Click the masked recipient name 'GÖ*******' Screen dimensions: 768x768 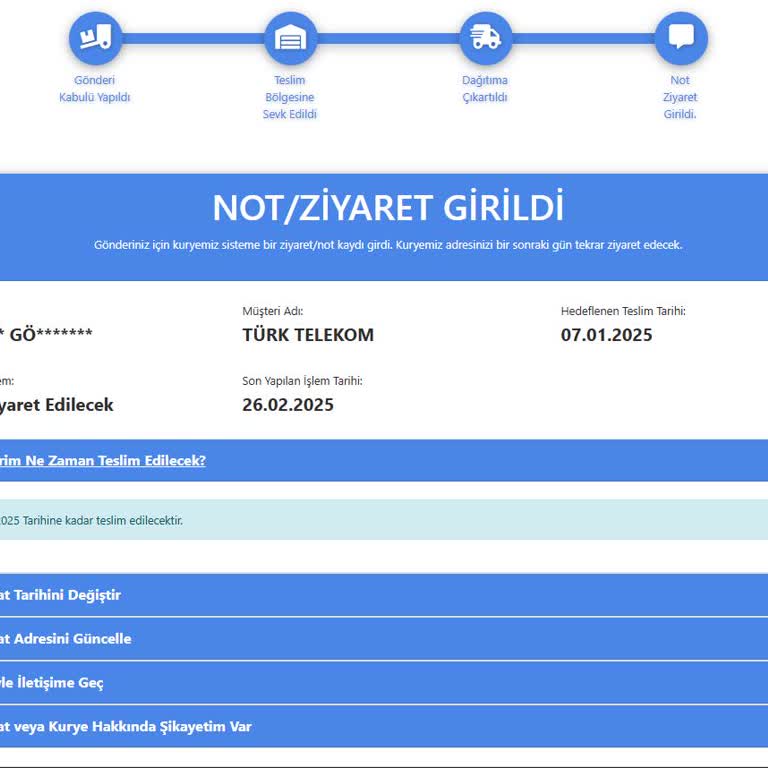point(51,335)
